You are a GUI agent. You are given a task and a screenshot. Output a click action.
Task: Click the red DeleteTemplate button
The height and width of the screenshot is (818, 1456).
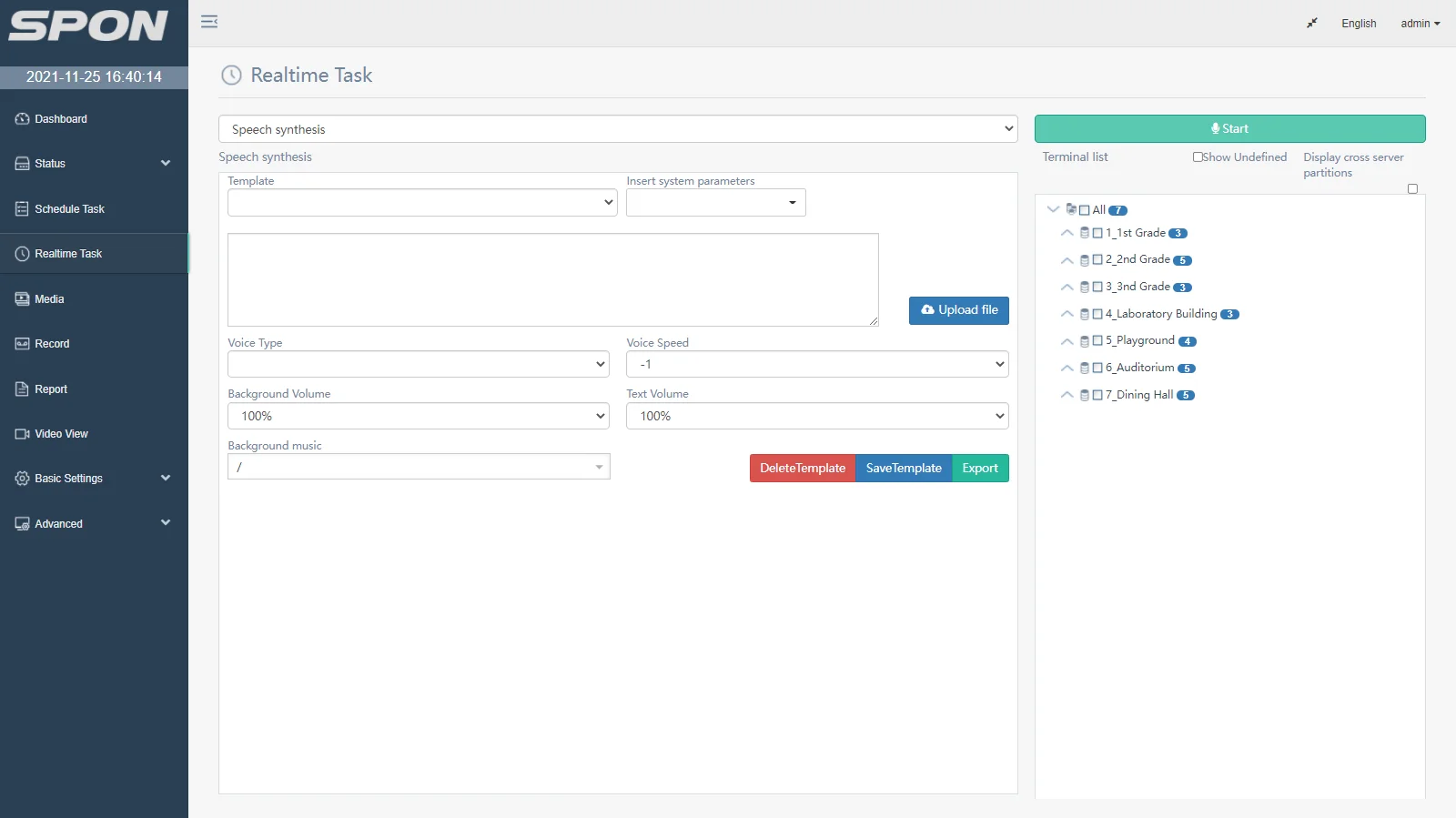pyautogui.click(x=802, y=469)
